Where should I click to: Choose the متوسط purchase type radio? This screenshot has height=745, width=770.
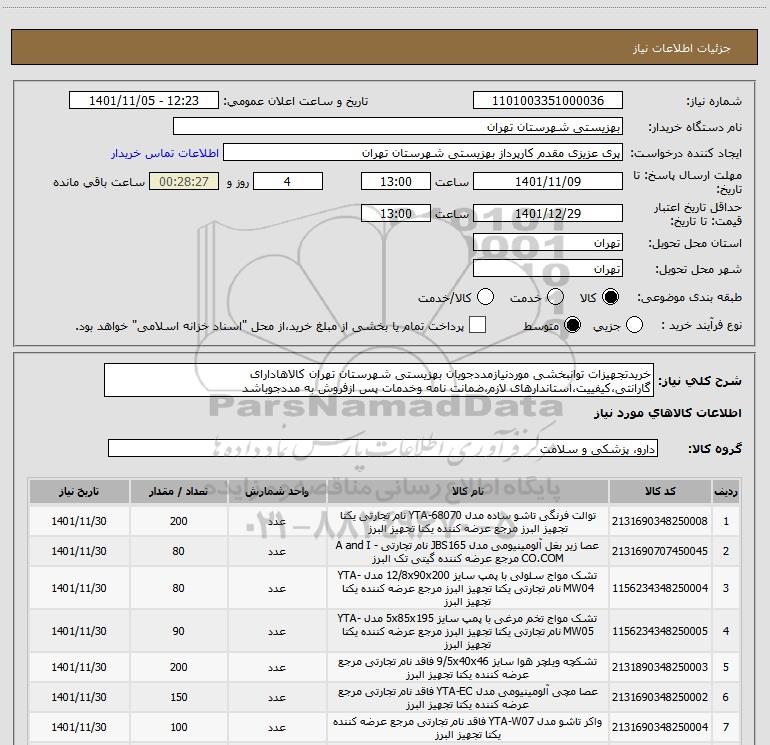tap(572, 325)
